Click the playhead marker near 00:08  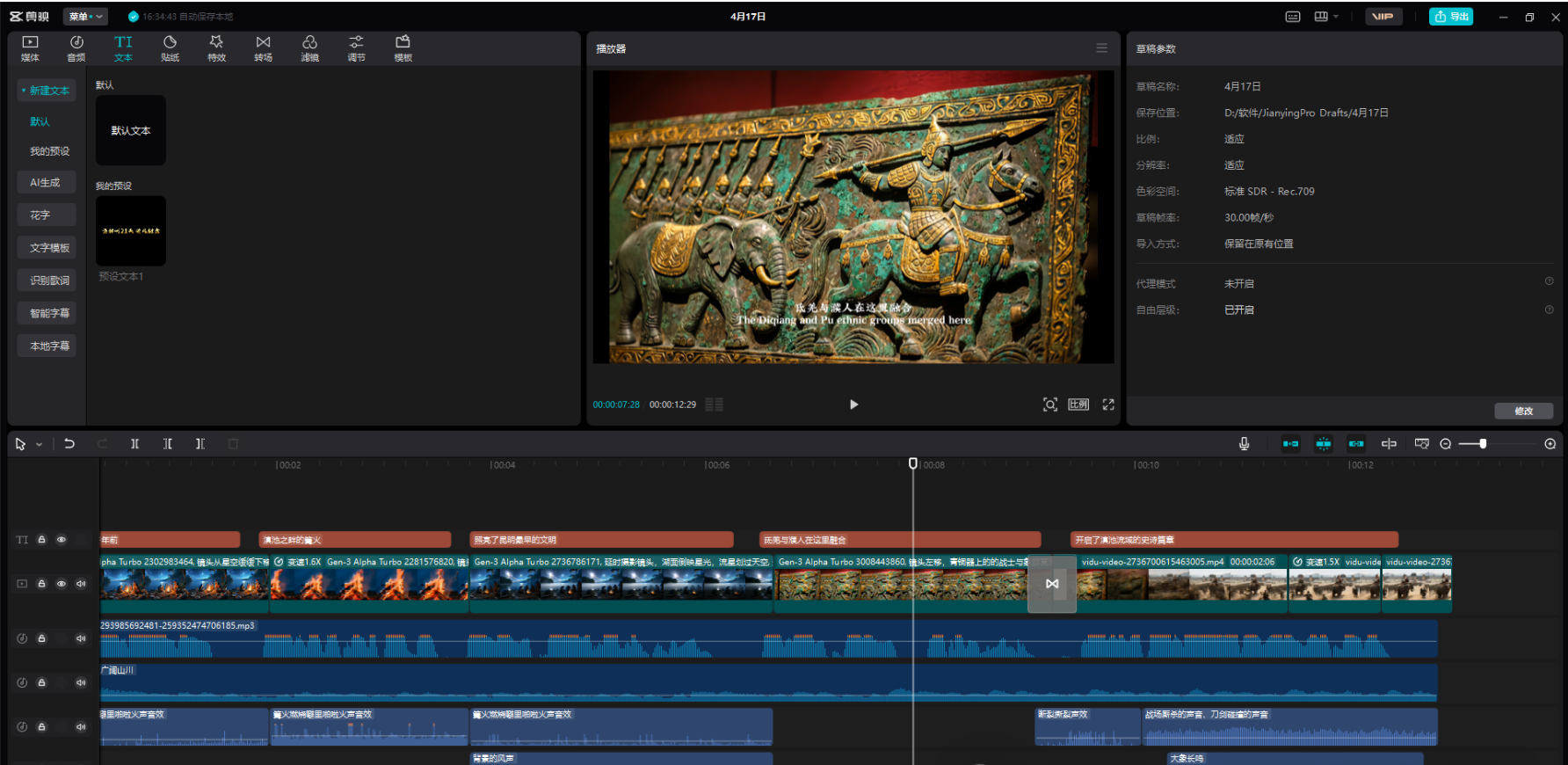click(913, 463)
